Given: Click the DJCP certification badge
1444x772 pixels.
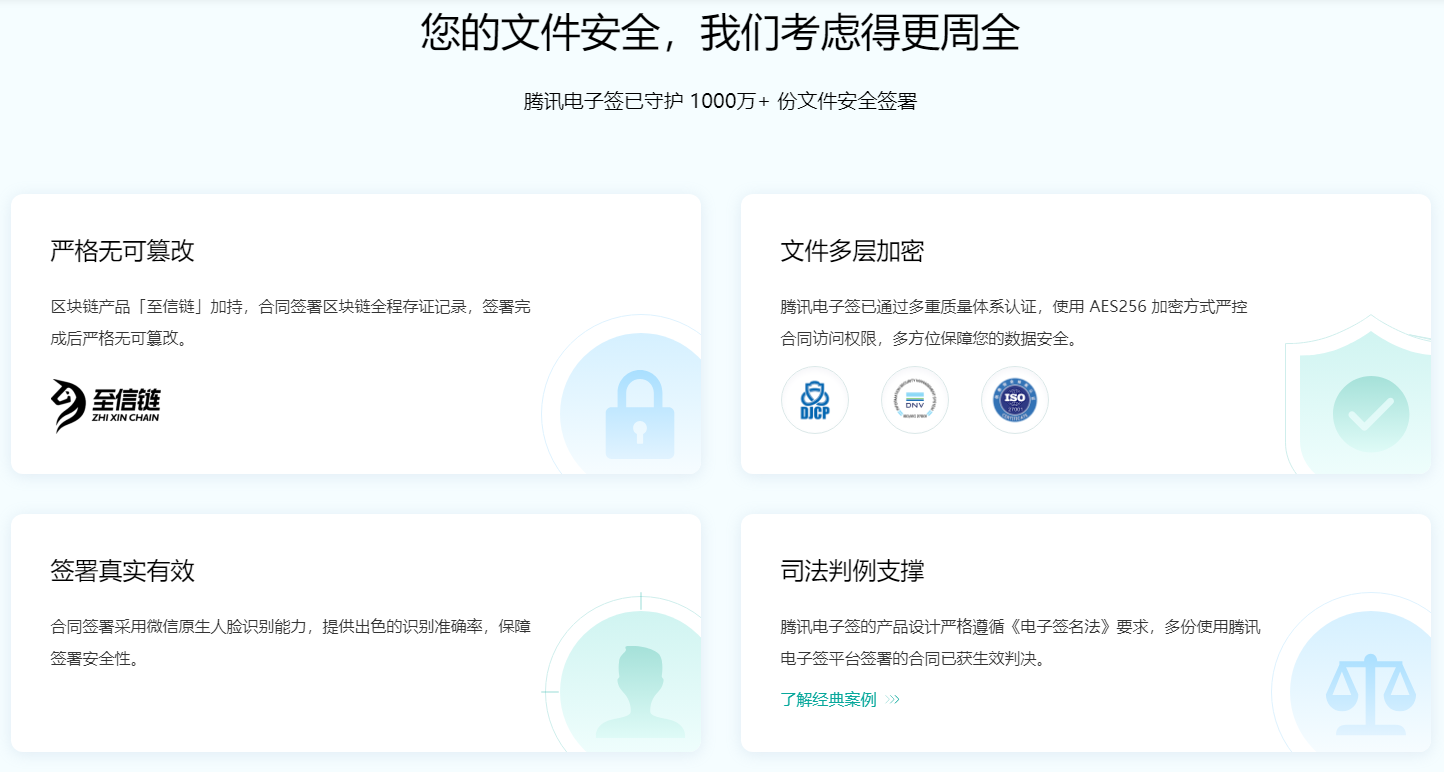Looking at the screenshot, I should (815, 401).
